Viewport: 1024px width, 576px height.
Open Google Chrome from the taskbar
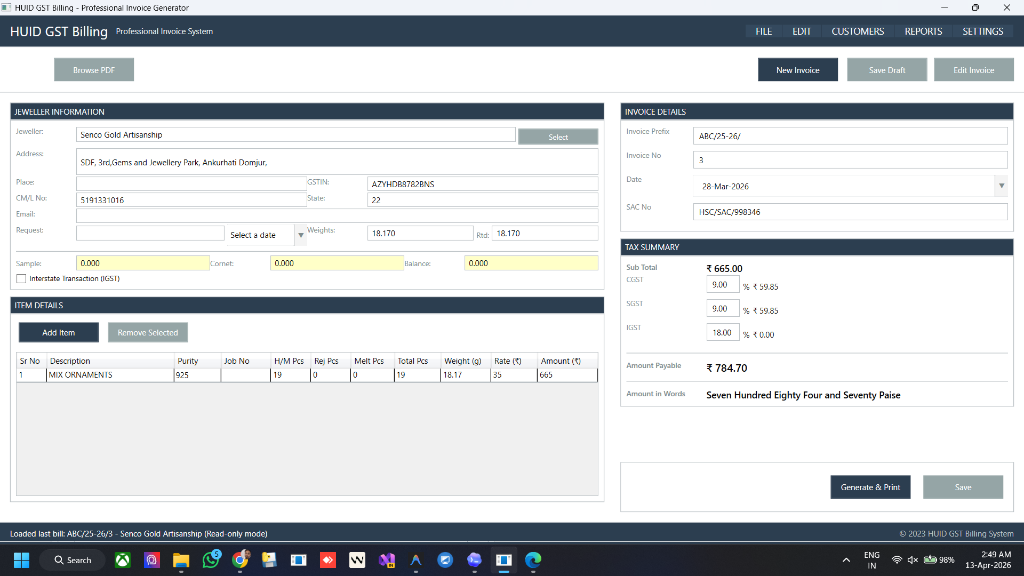[x=240, y=560]
